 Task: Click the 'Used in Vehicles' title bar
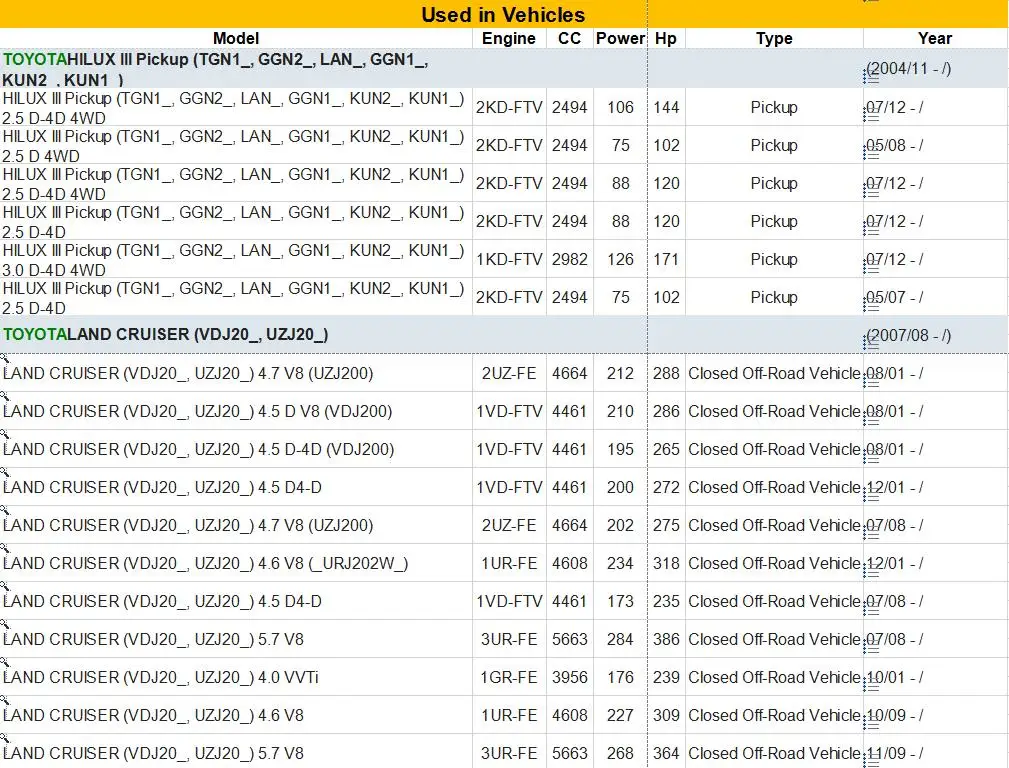pyautogui.click(x=504, y=14)
